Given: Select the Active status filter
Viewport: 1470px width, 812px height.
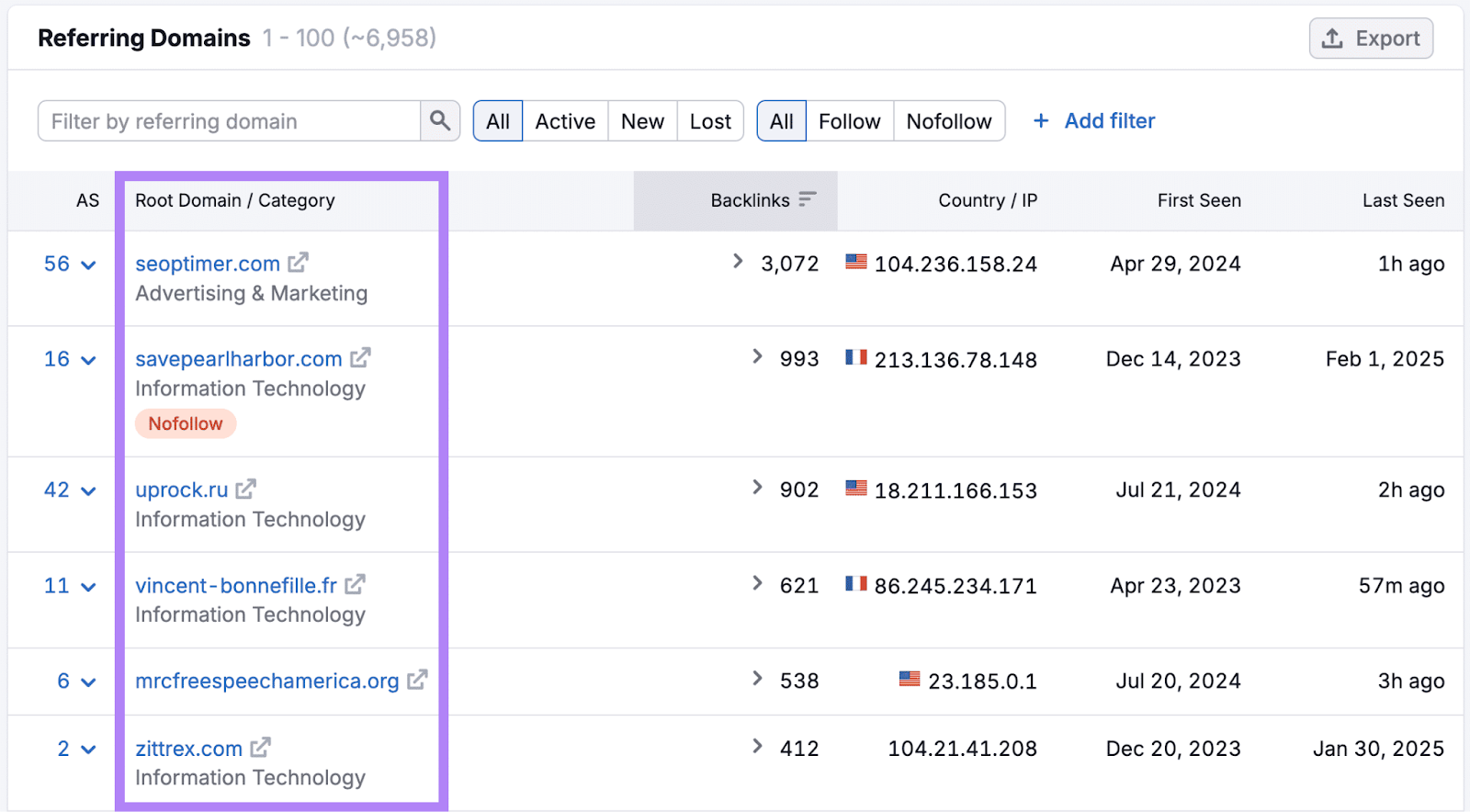Looking at the screenshot, I should 565,121.
